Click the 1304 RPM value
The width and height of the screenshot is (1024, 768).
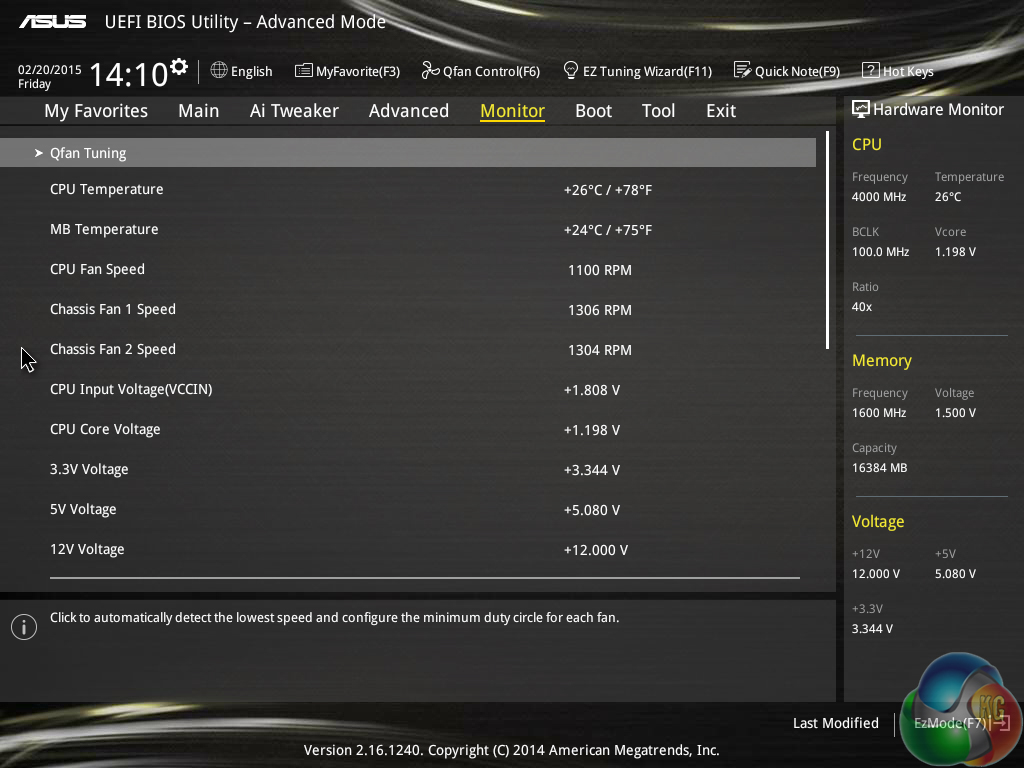600,350
